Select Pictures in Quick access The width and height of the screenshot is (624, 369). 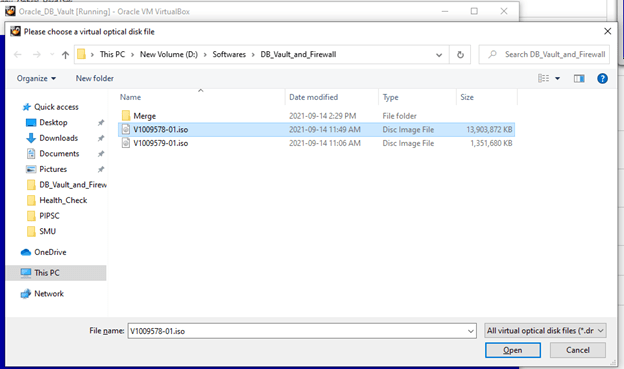(53, 169)
